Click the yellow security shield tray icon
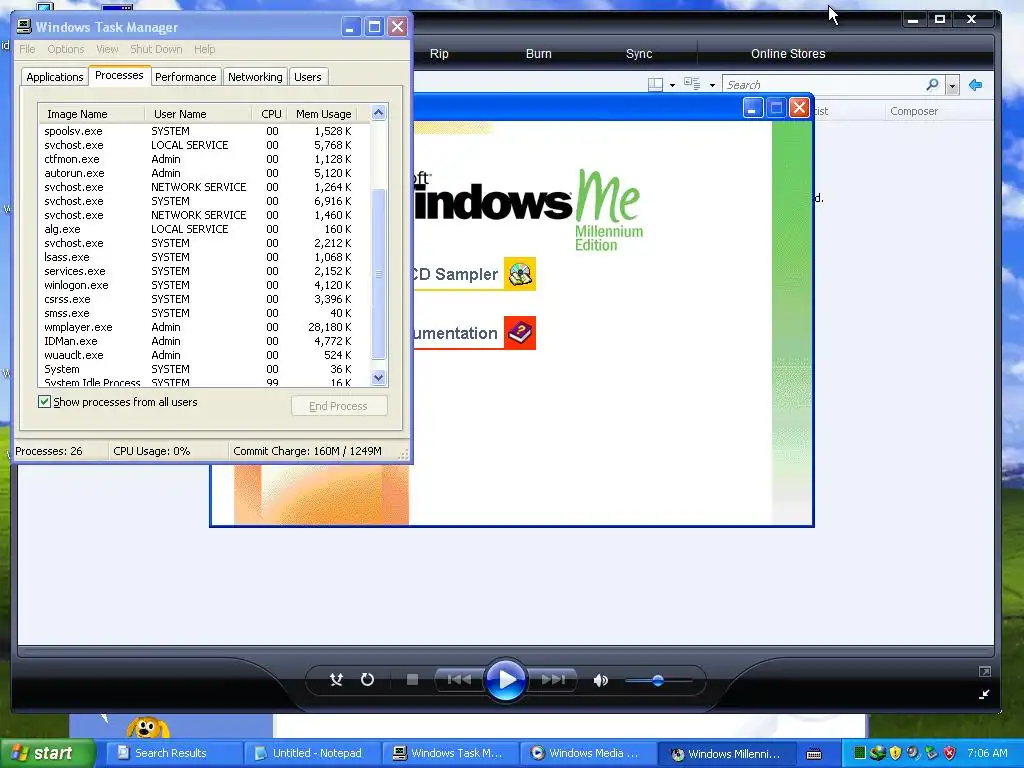The height and width of the screenshot is (768, 1024). click(x=895, y=752)
